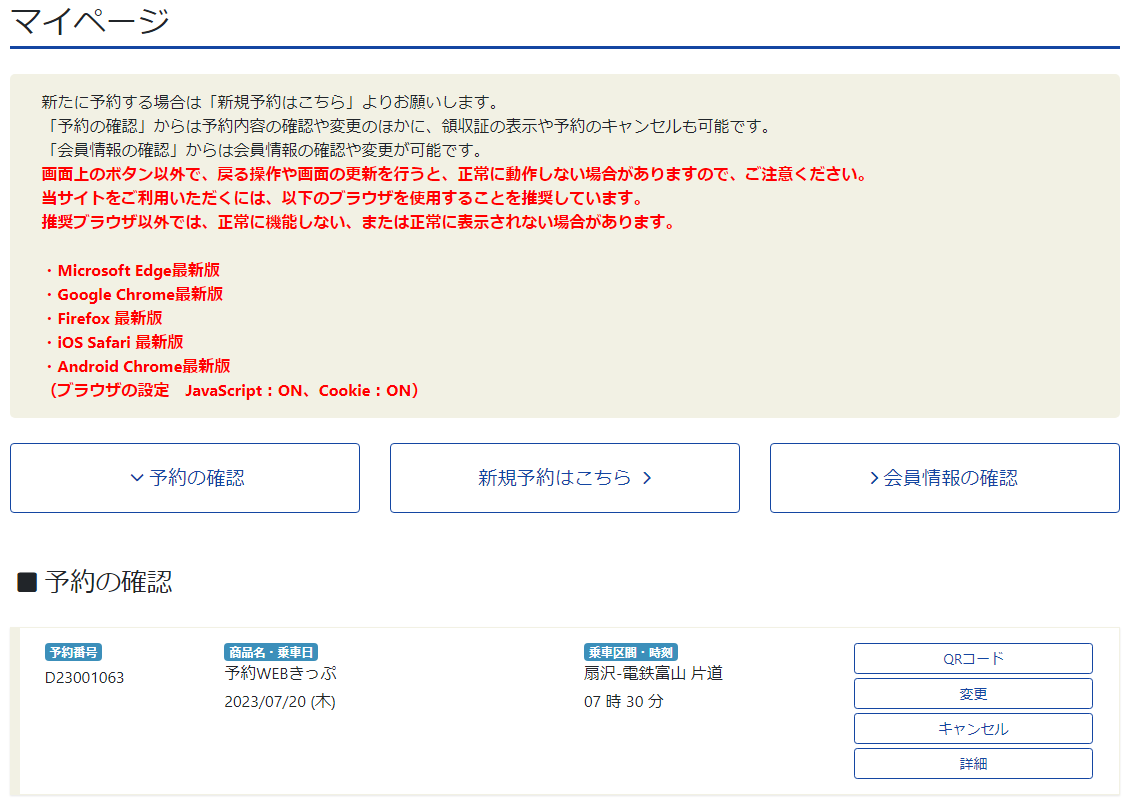
Task: Click the route 扇沢-電鉄富山 片道
Action: coord(653,673)
